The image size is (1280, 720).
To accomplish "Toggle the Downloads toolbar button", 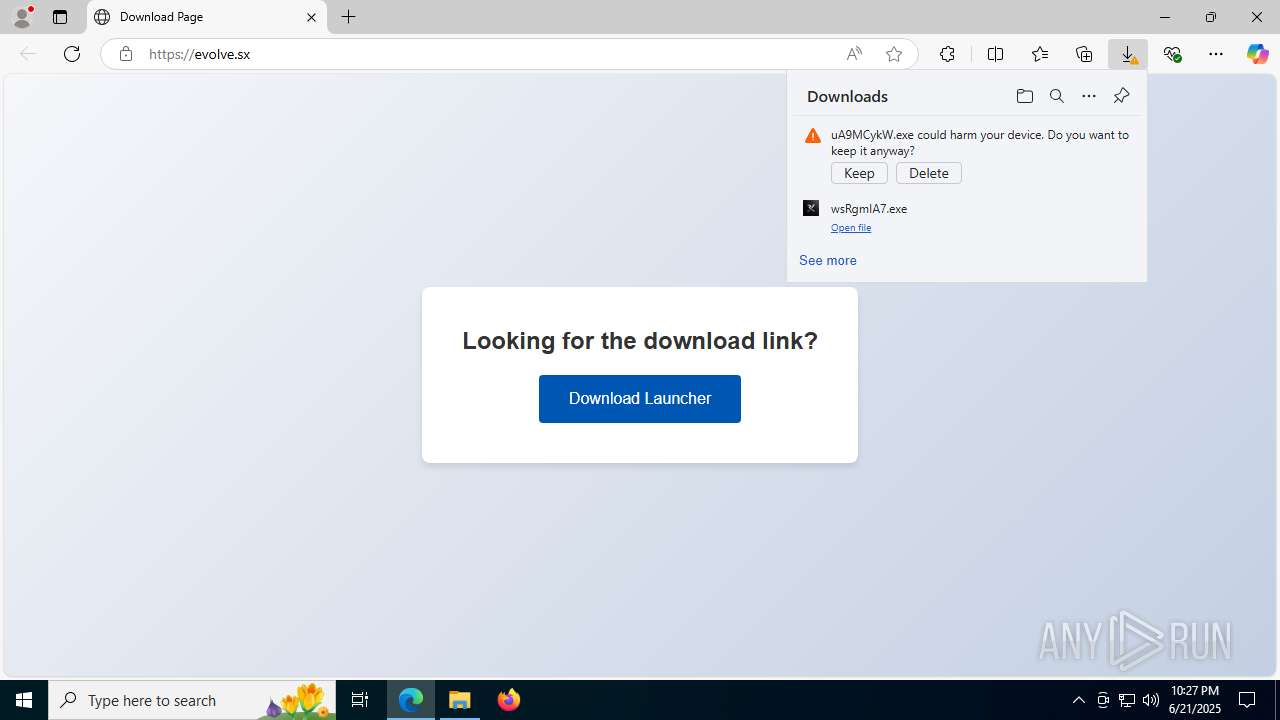I will pos(1128,54).
